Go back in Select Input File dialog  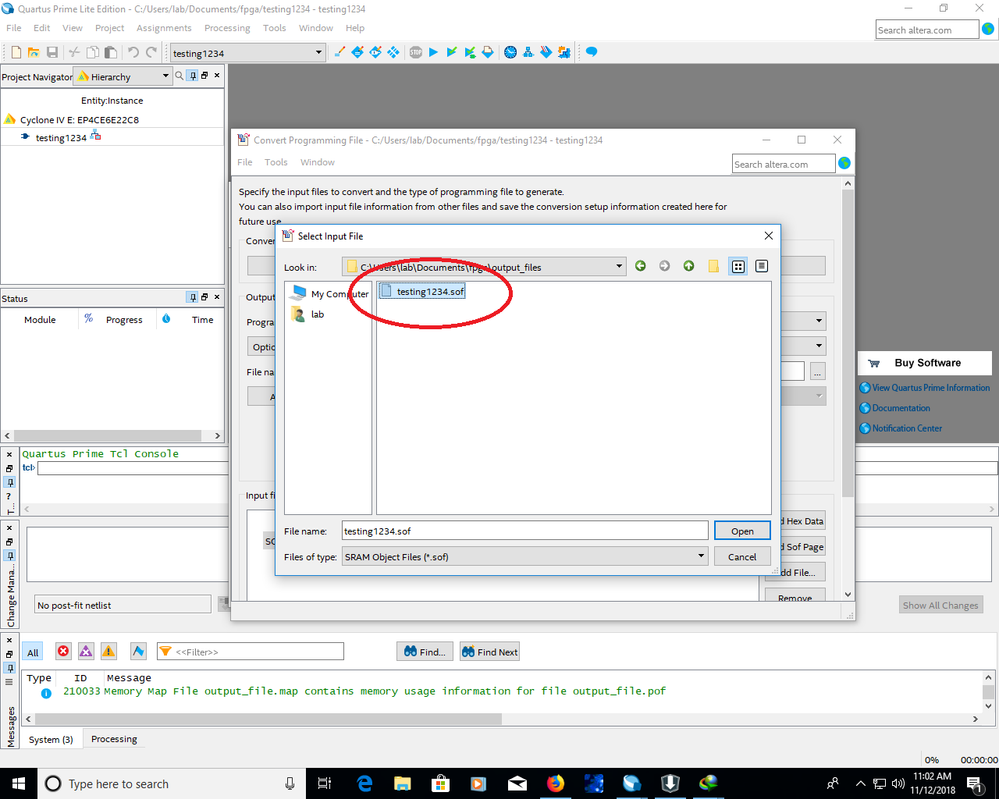click(640, 266)
